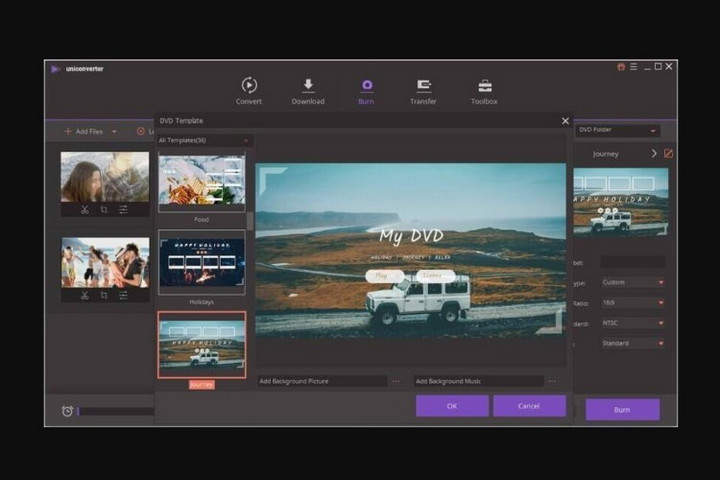The image size is (720, 480).
Task: Click the trim scissors icon under first video
Action: (x=84, y=210)
